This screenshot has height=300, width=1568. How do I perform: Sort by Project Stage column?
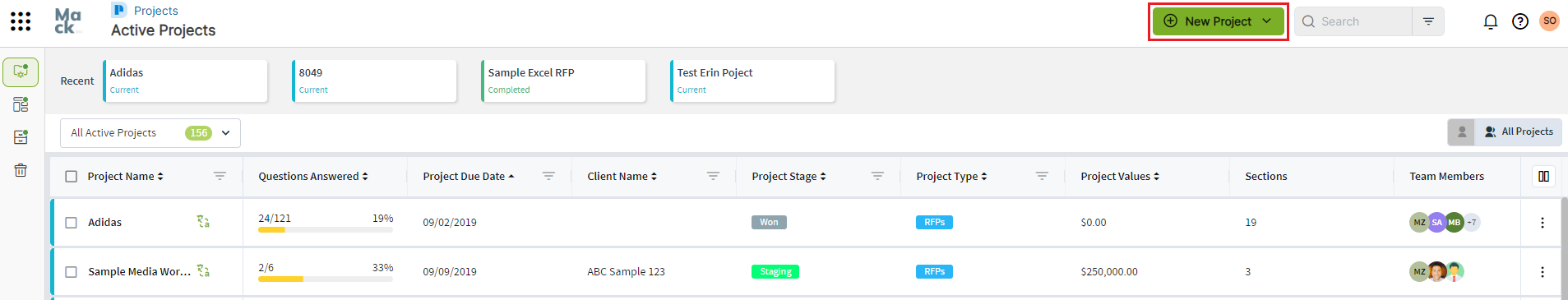pyautogui.click(x=789, y=176)
